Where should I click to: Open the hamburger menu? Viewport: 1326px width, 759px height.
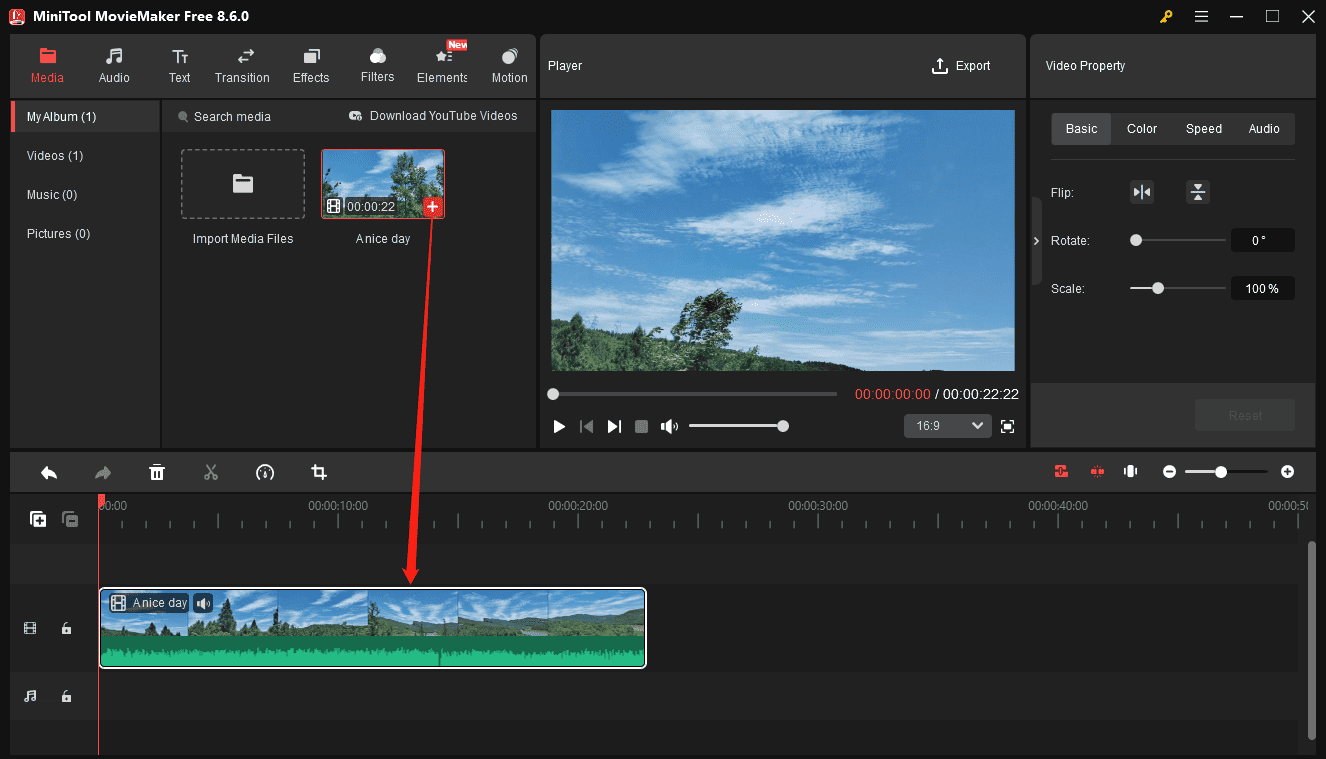1201,16
